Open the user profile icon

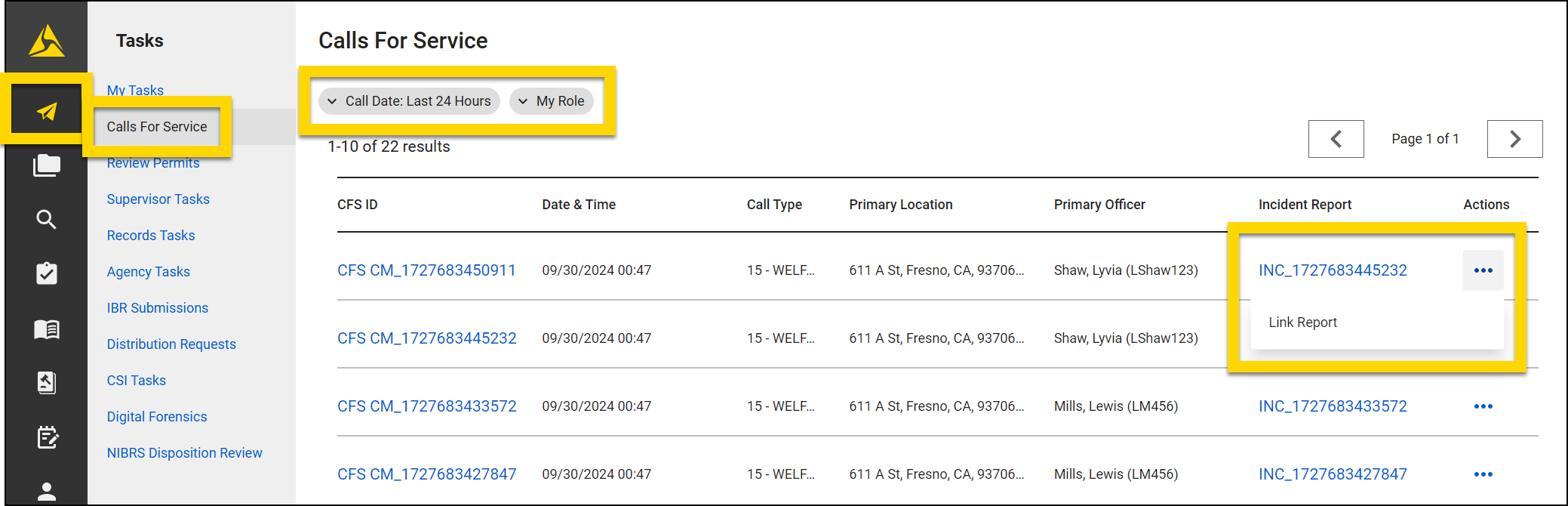point(47,491)
